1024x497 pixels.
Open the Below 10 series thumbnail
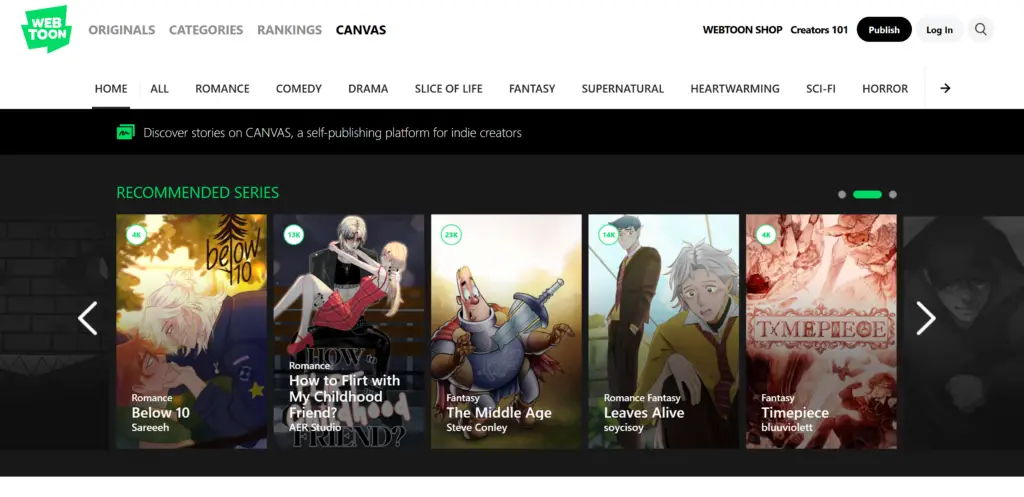click(x=191, y=330)
